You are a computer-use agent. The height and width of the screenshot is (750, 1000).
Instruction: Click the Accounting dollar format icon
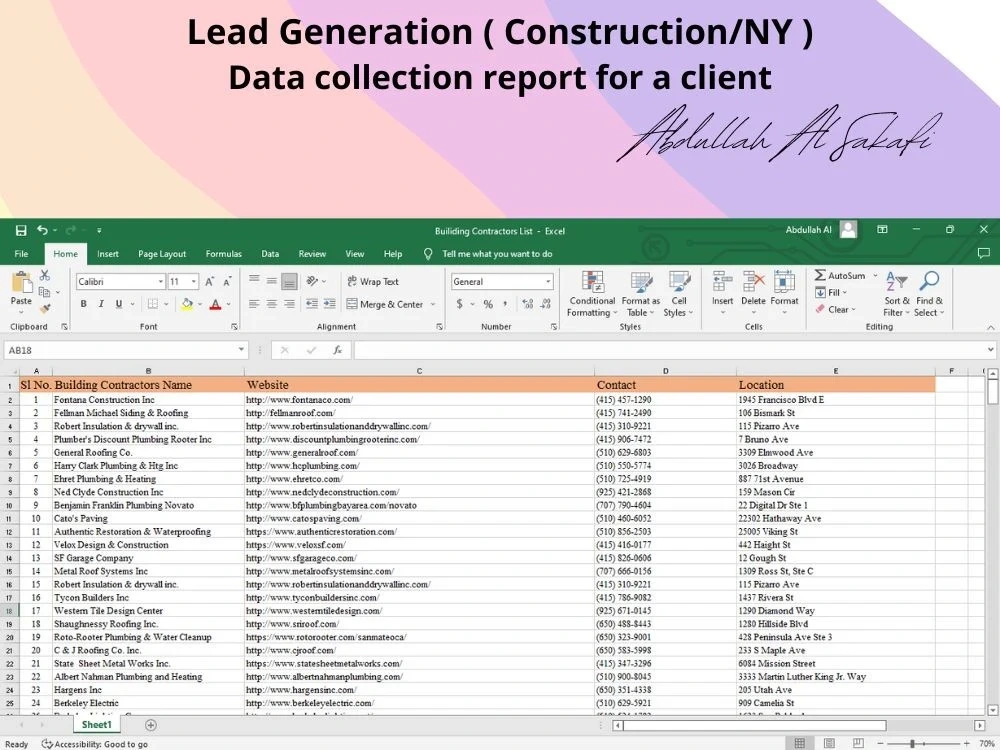pyautogui.click(x=459, y=304)
